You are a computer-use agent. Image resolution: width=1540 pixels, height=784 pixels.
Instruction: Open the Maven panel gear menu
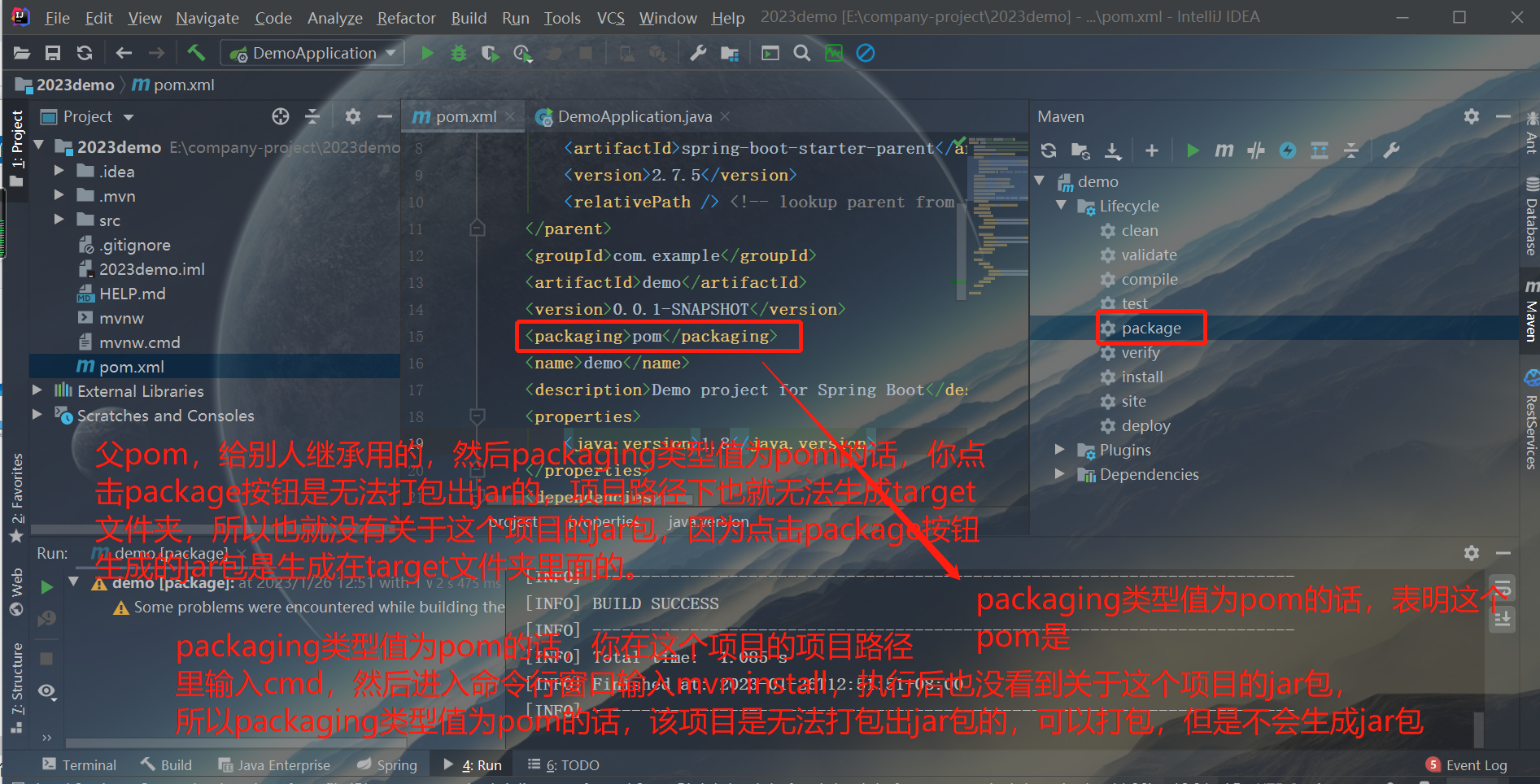pyautogui.click(x=1472, y=117)
